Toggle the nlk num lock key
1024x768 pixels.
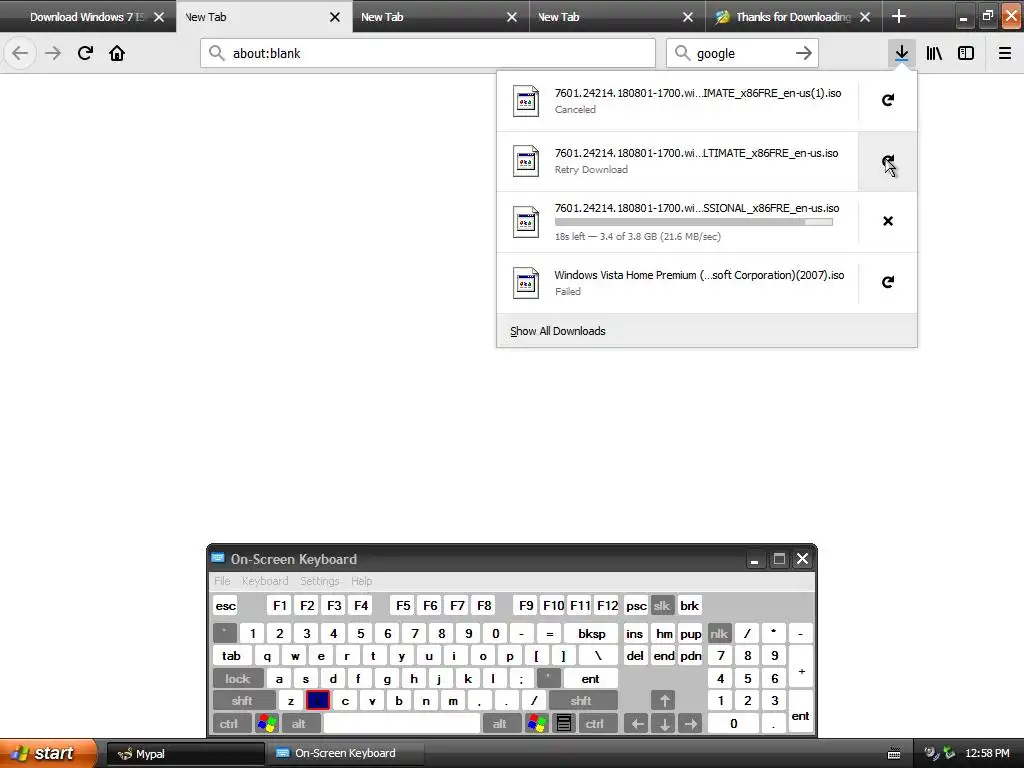click(719, 633)
